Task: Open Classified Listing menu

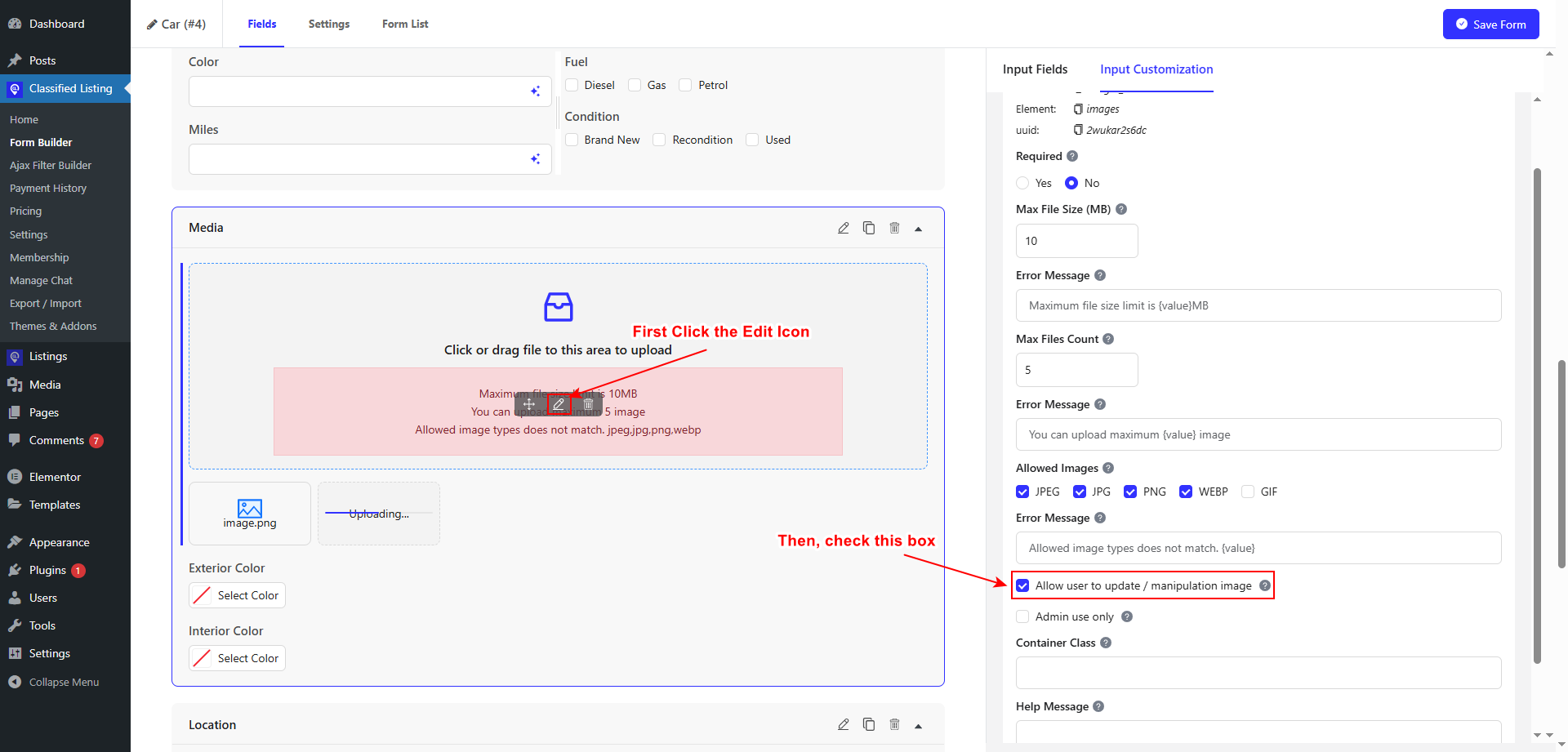Action: pos(70,88)
